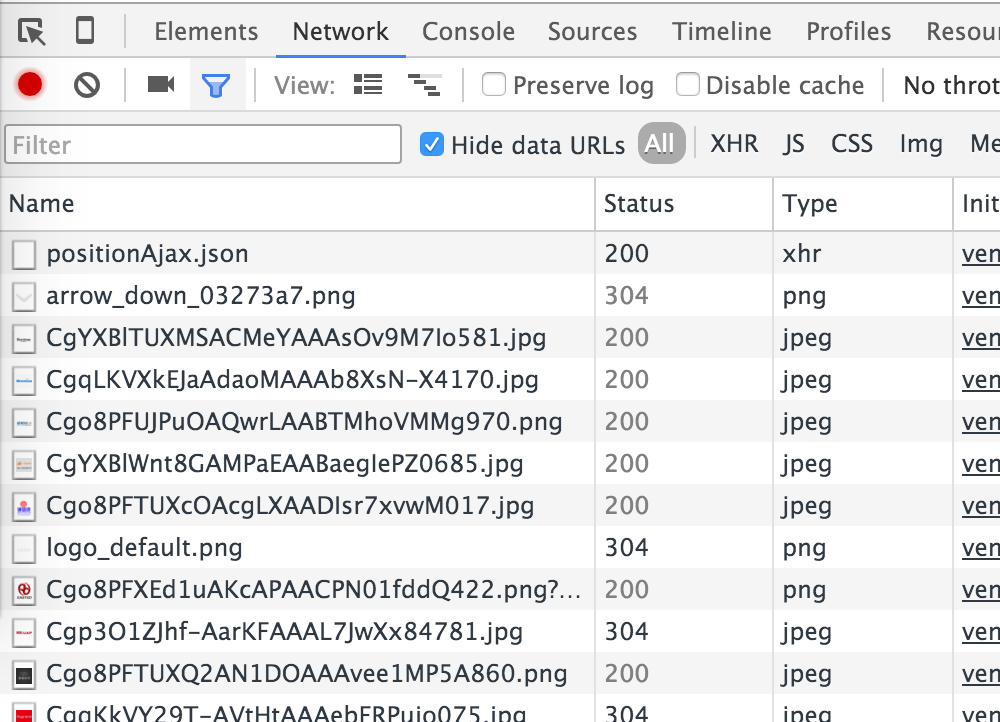The image size is (1000, 722).
Task: Click inside the Filter text field
Action: [203, 145]
